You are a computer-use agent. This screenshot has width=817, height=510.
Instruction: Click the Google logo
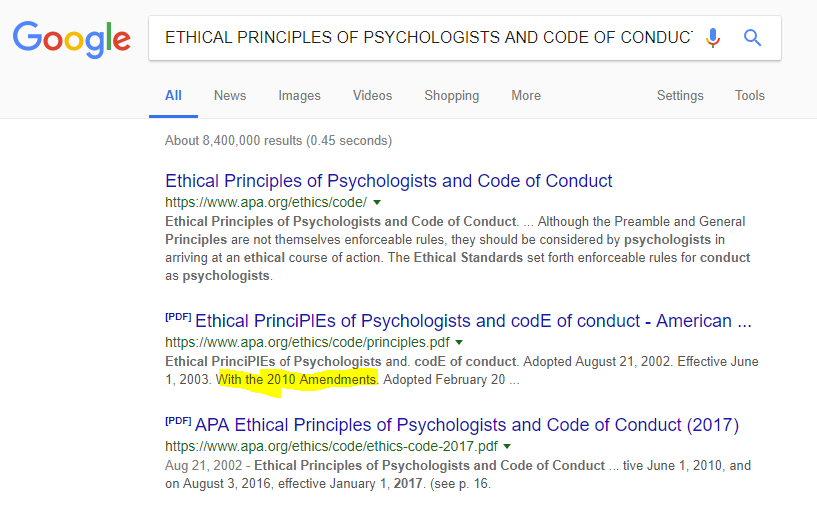[x=72, y=40]
